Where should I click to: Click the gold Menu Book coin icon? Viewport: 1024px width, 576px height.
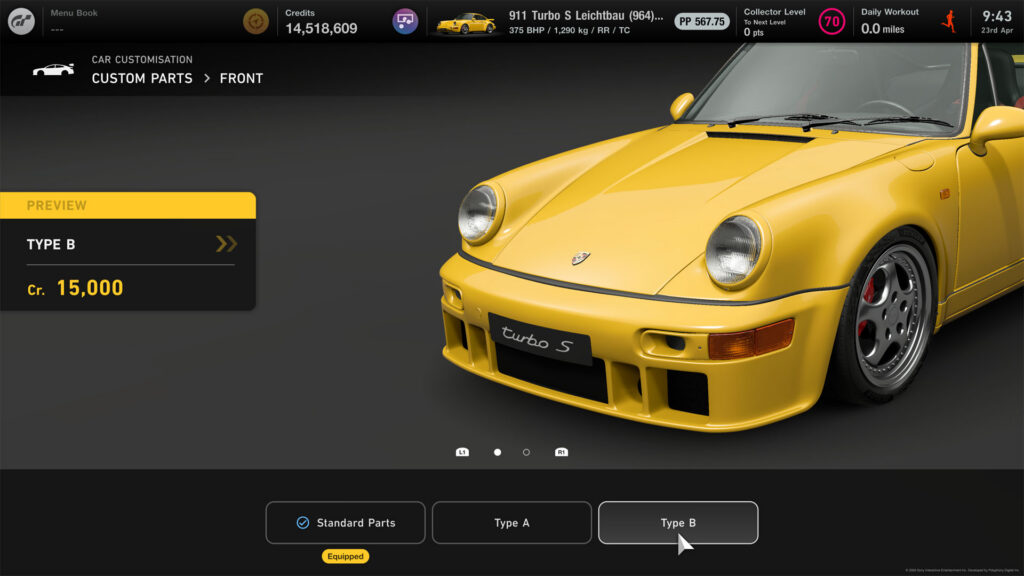(255, 22)
